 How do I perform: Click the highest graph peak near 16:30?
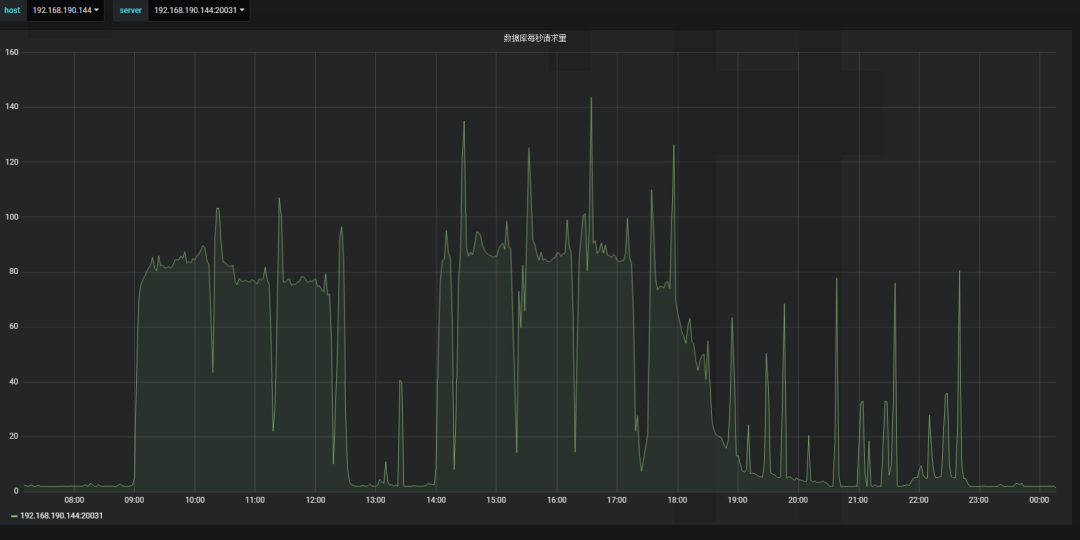tap(591, 99)
